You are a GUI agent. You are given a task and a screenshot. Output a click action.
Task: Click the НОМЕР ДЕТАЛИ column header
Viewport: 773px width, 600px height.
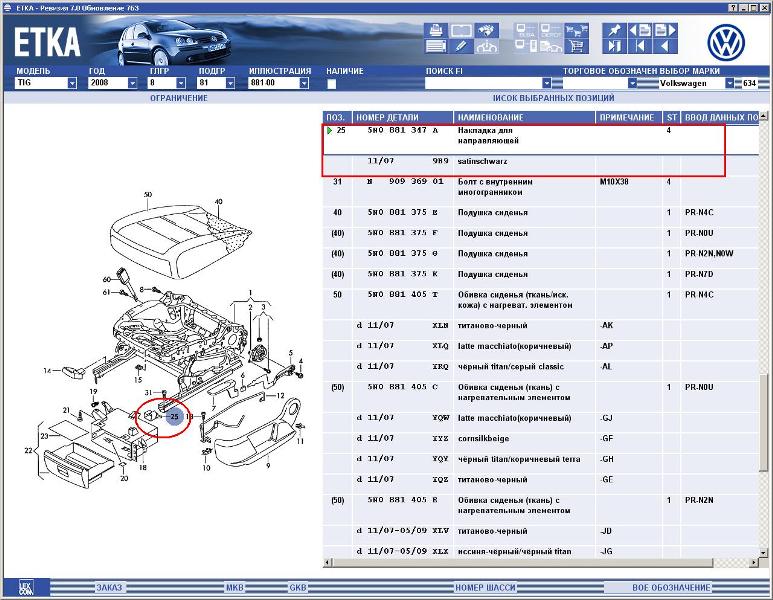pyautogui.click(x=403, y=117)
